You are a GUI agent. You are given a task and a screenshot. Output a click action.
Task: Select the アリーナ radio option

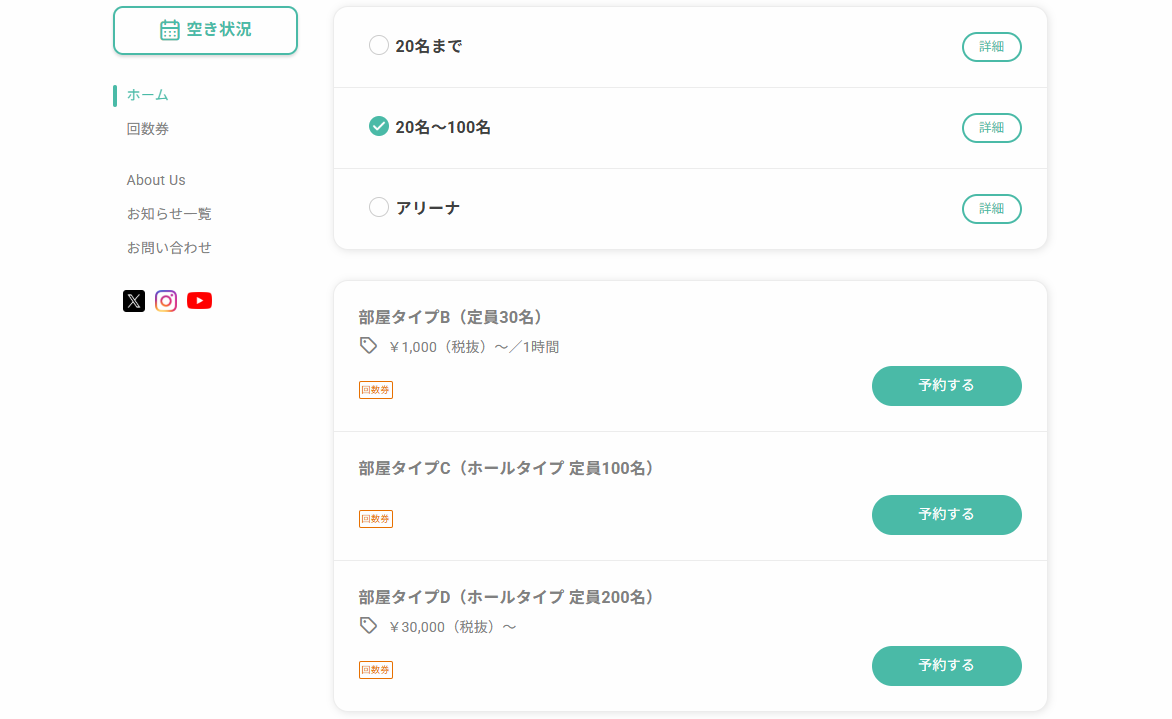tap(379, 207)
